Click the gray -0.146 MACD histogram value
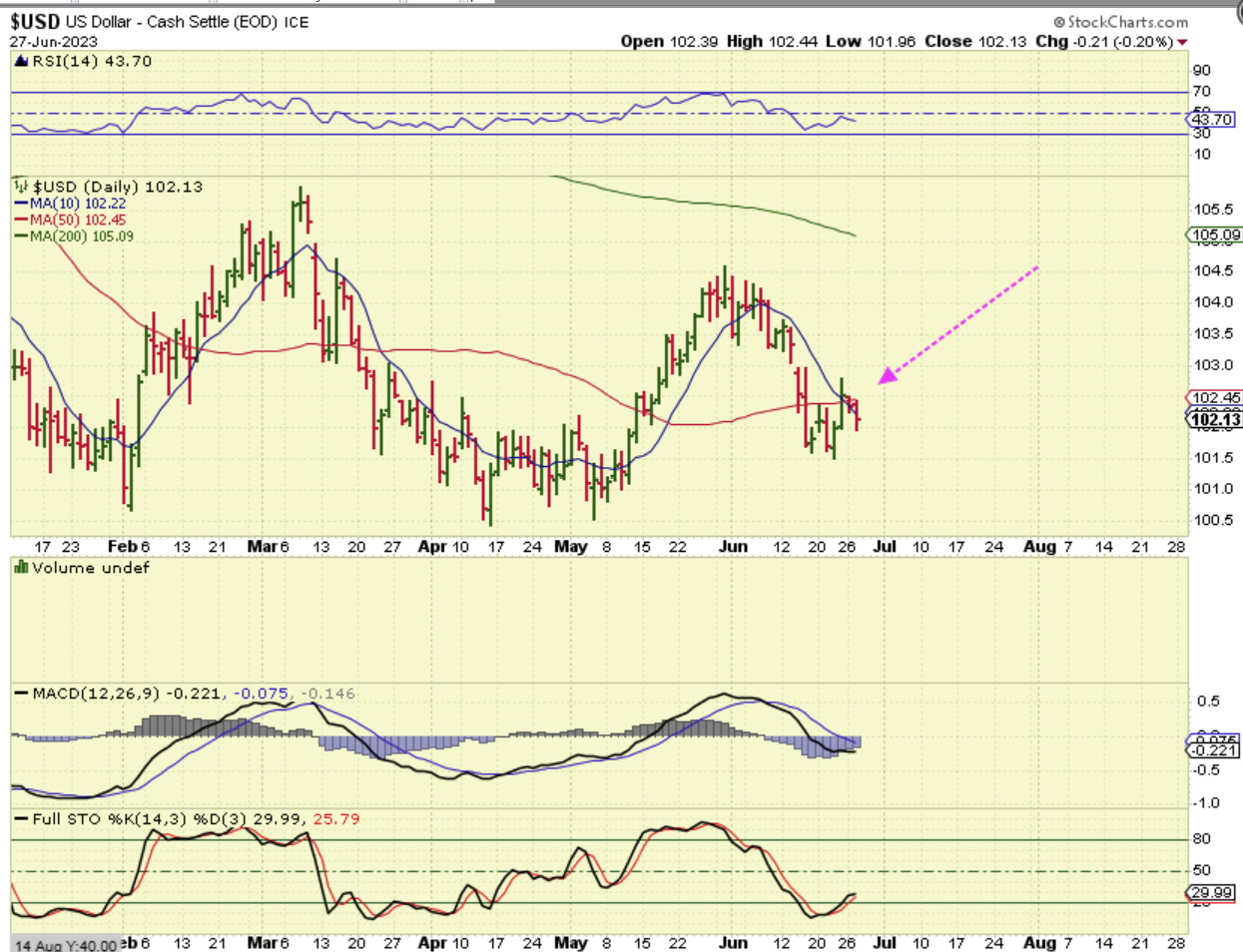This screenshot has height=952, width=1243. tap(326, 694)
